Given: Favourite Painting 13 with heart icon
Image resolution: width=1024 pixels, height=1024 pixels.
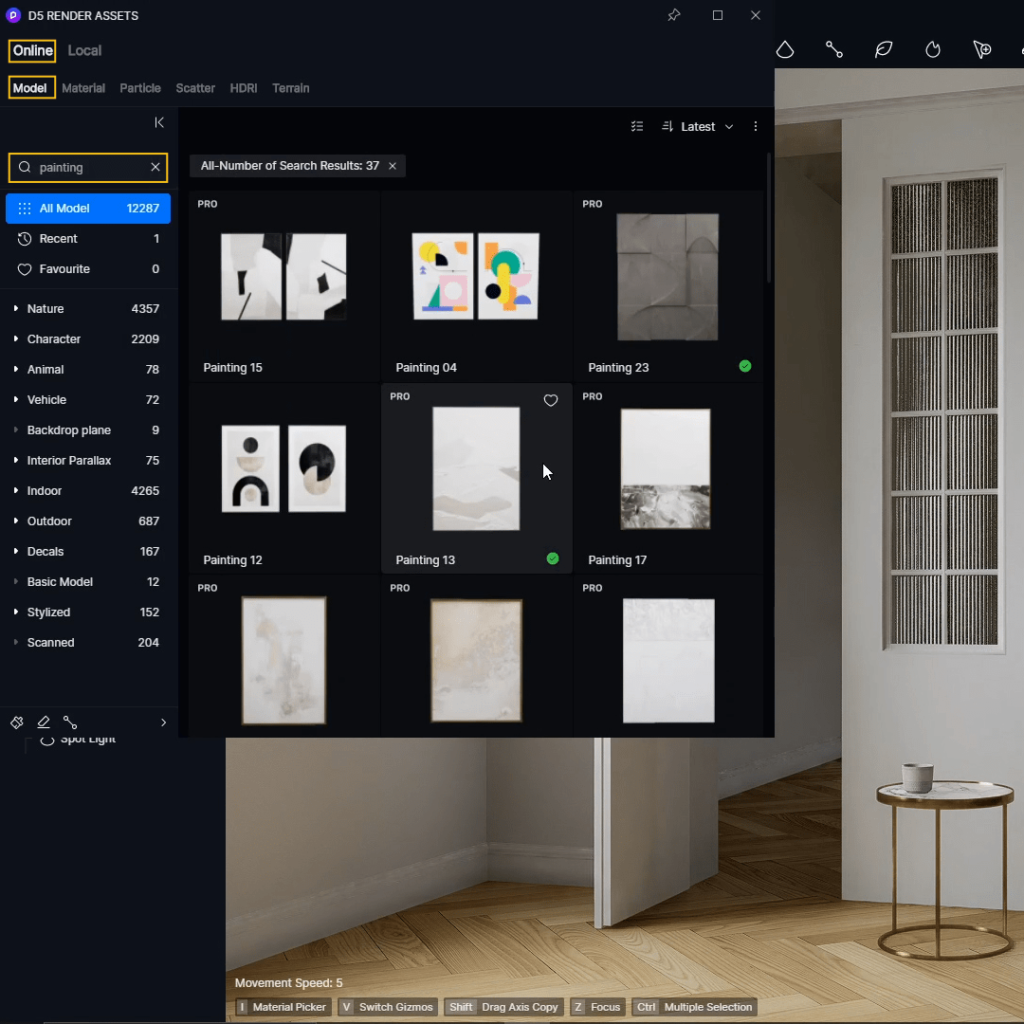Looking at the screenshot, I should click(x=550, y=400).
